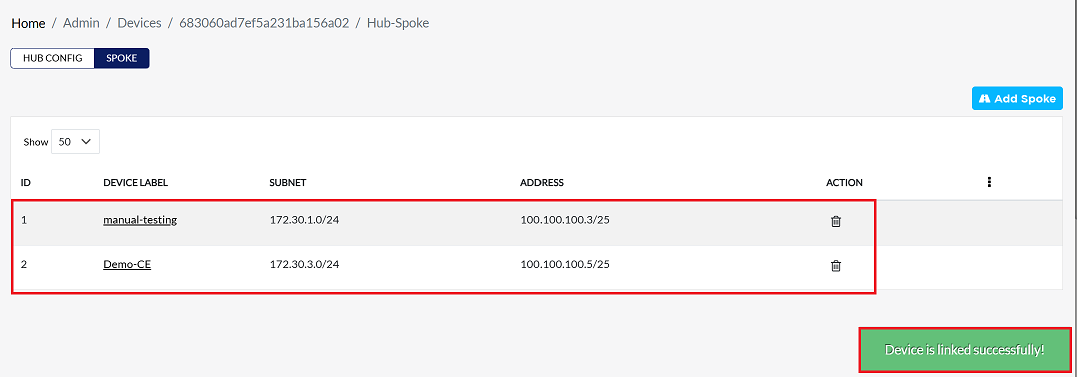Dismiss the Device is linked successfully toast
Image resolution: width=1077 pixels, height=377 pixels.
[x=964, y=350]
